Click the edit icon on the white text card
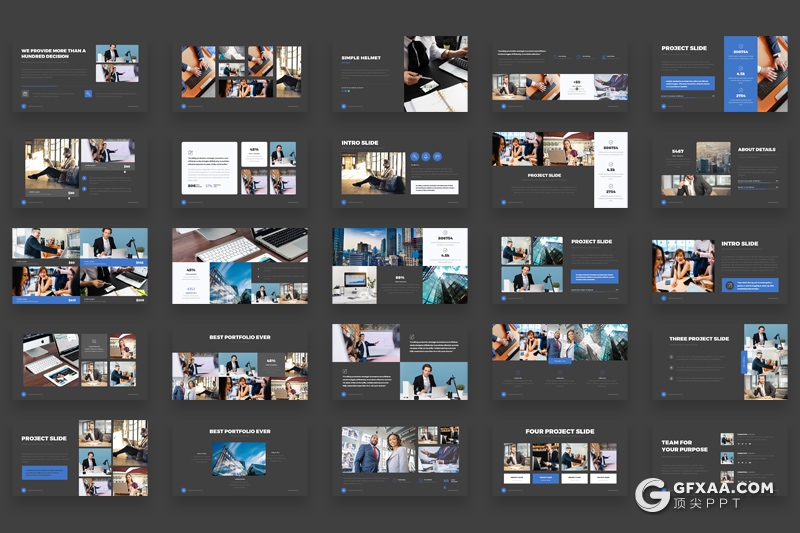800x533 pixels. (x=190, y=152)
